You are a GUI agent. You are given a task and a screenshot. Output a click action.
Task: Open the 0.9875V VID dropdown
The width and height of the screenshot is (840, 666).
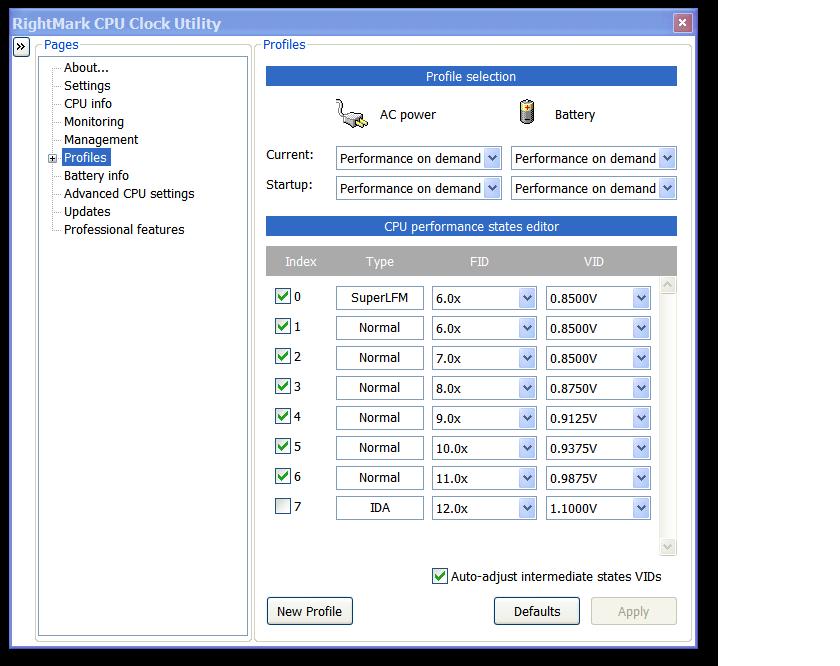click(641, 478)
